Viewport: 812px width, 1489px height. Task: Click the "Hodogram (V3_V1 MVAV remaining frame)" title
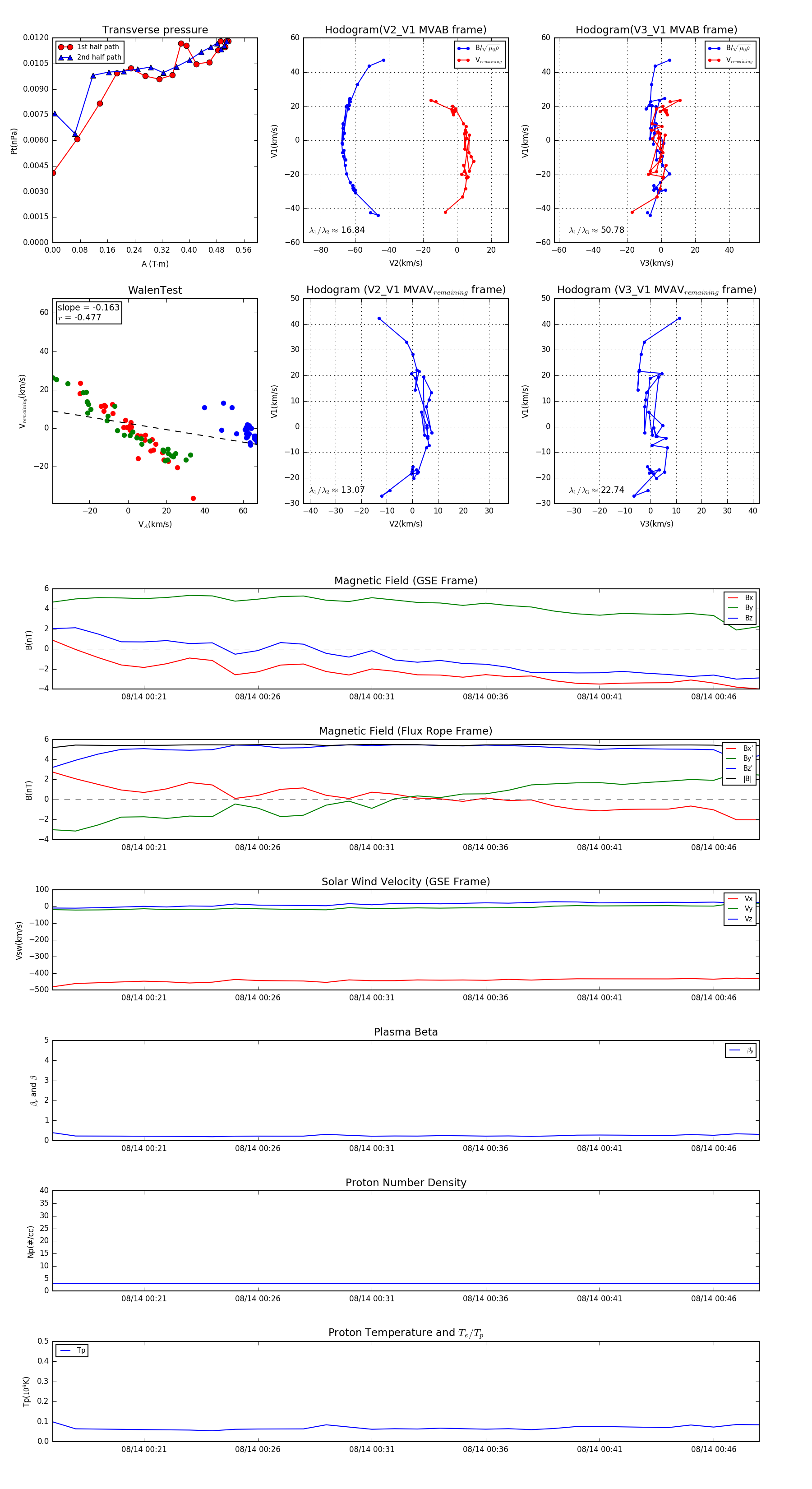656,290
